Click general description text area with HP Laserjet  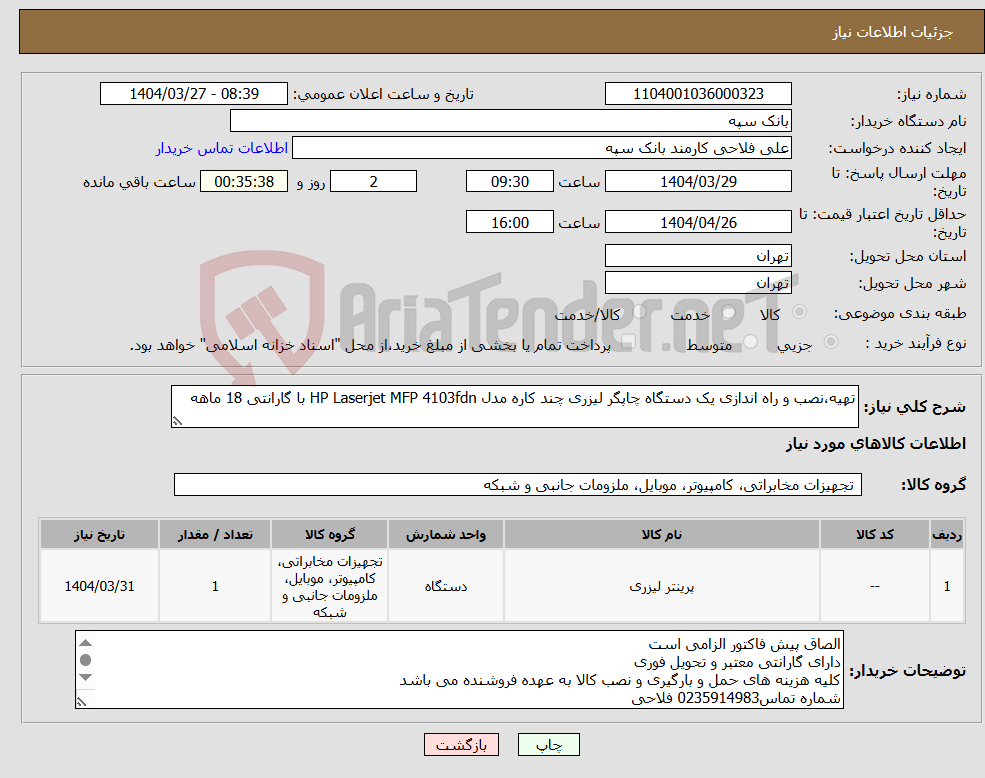point(514,407)
